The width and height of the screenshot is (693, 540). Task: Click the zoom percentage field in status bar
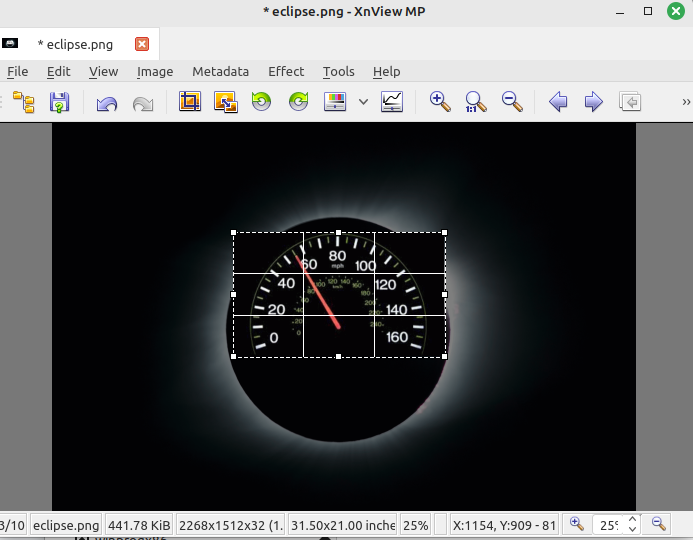(x=608, y=525)
